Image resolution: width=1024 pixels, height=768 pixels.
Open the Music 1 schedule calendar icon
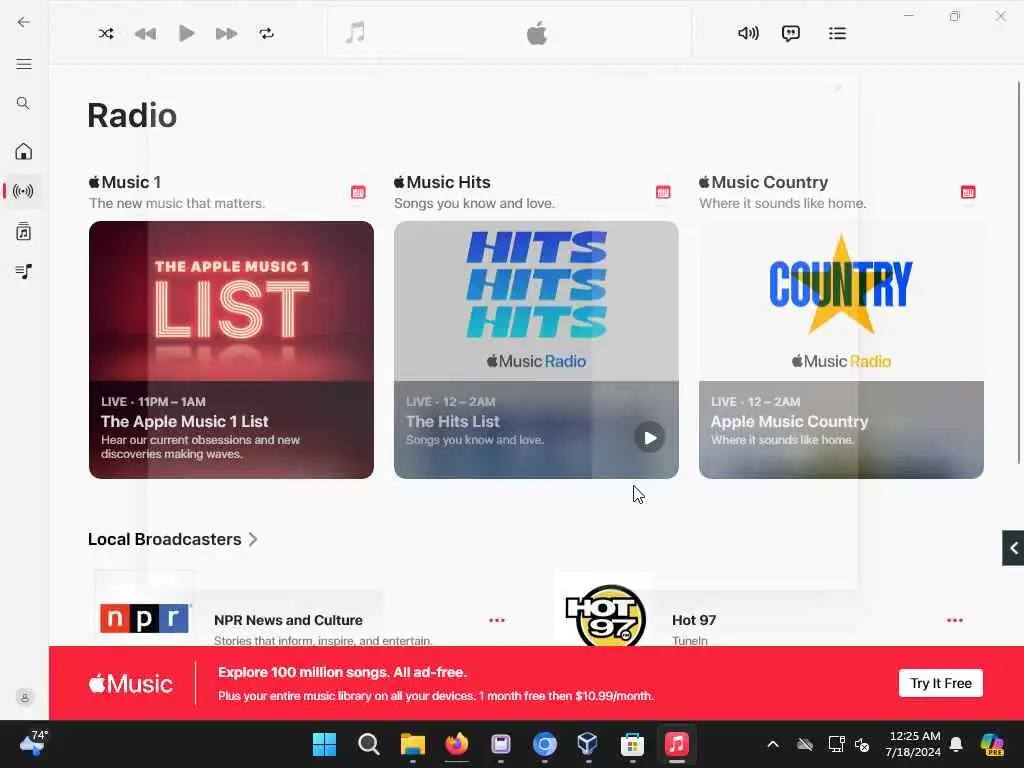(x=358, y=192)
